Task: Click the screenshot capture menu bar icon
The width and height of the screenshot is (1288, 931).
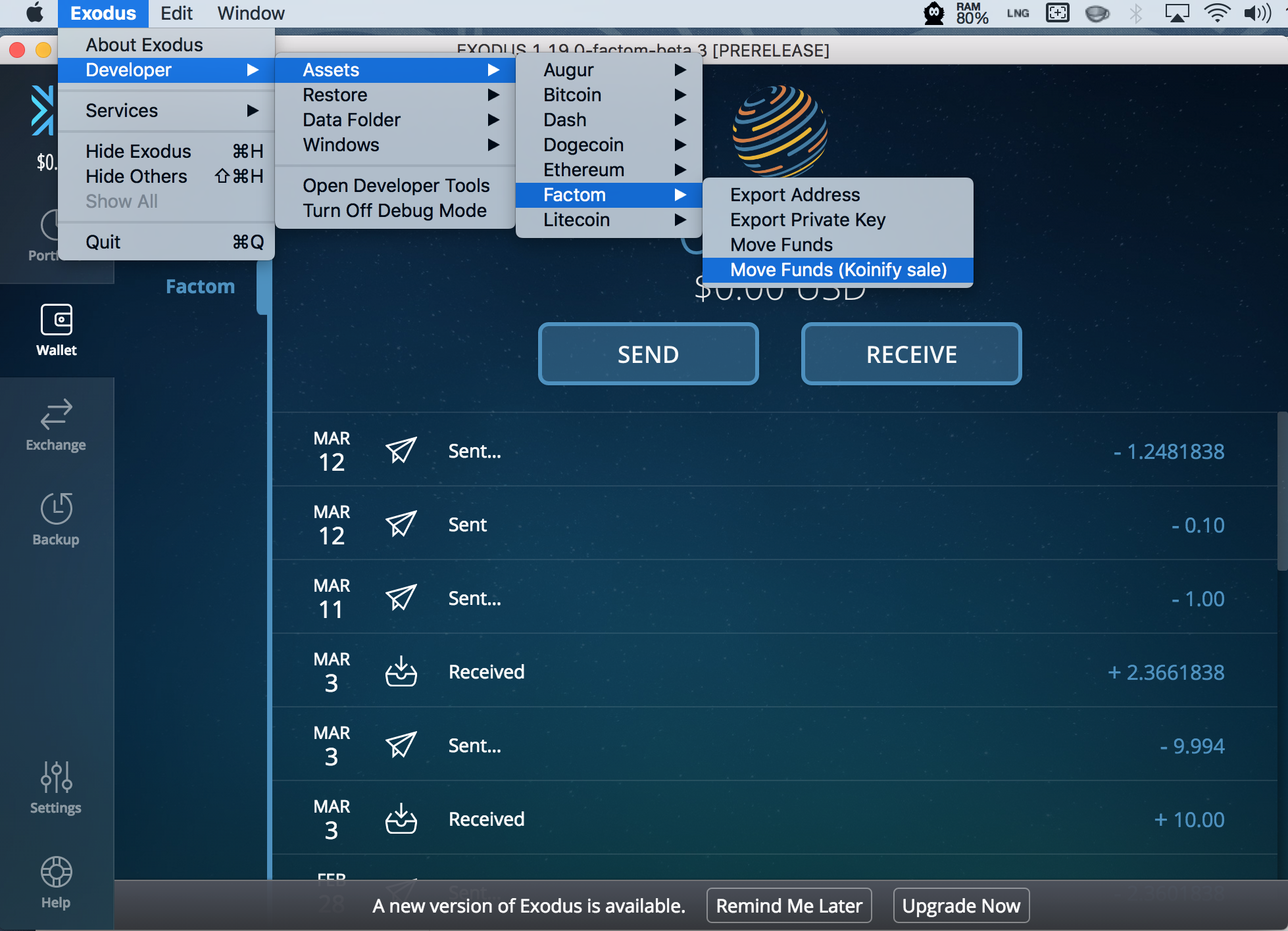Action: click(1058, 13)
